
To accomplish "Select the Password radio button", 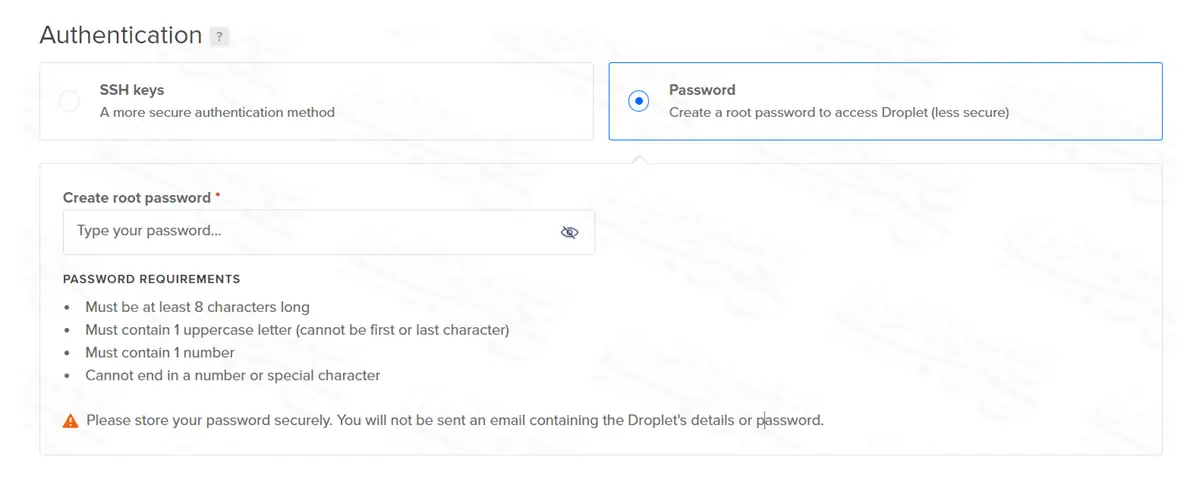I will 638,101.
